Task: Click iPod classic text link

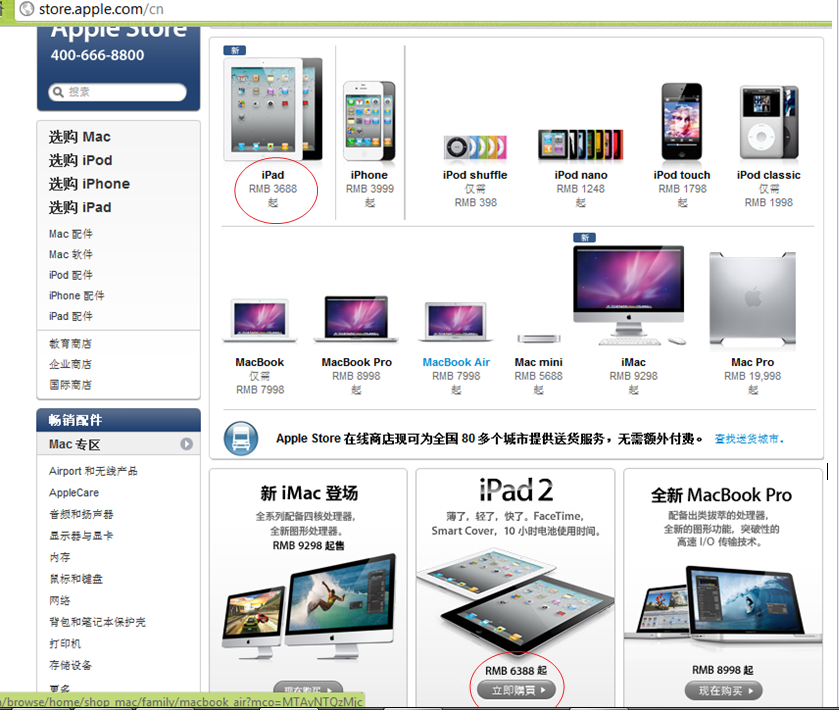Action: tap(769, 175)
